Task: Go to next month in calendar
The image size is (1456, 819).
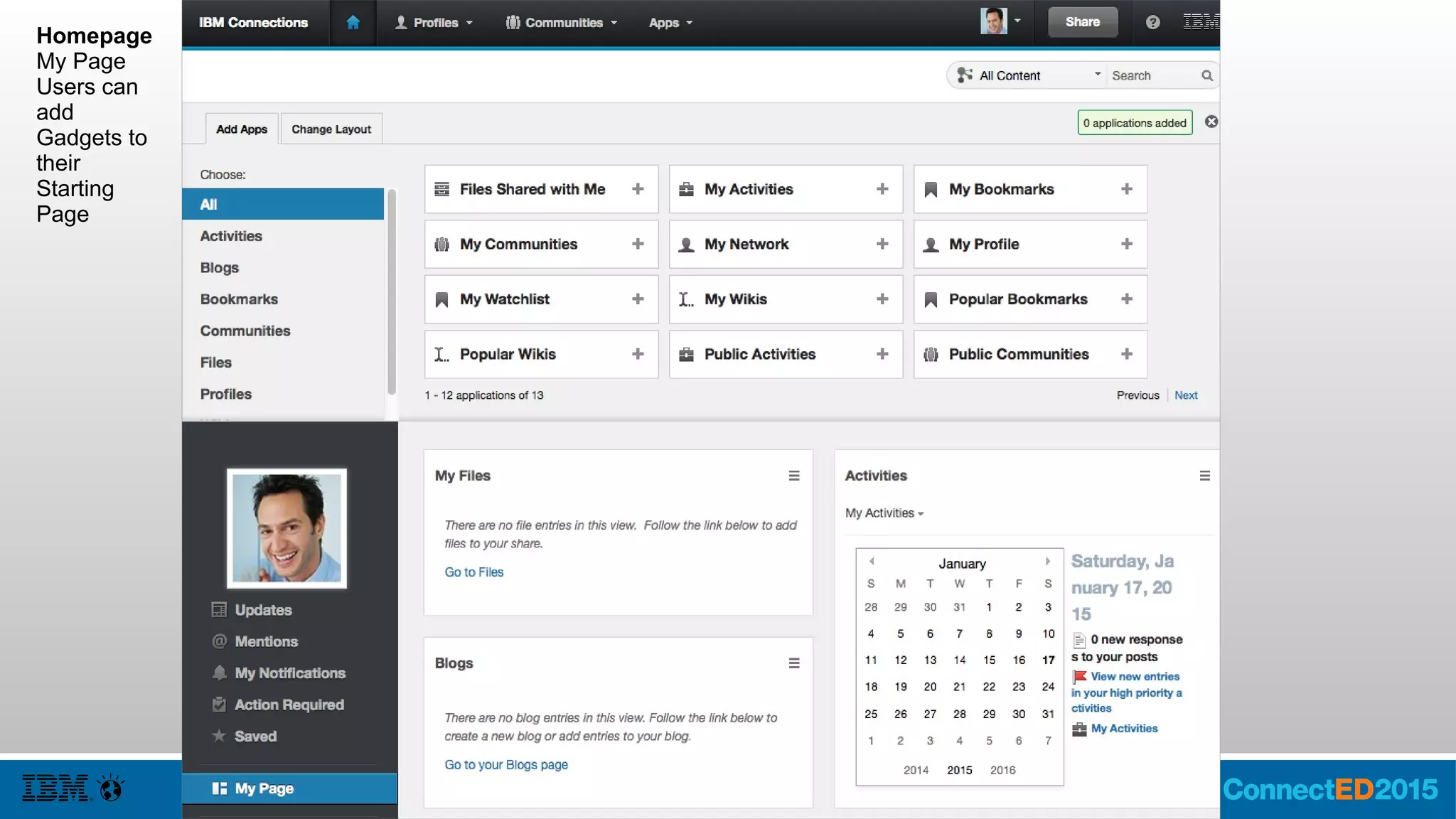Action: click(1048, 562)
